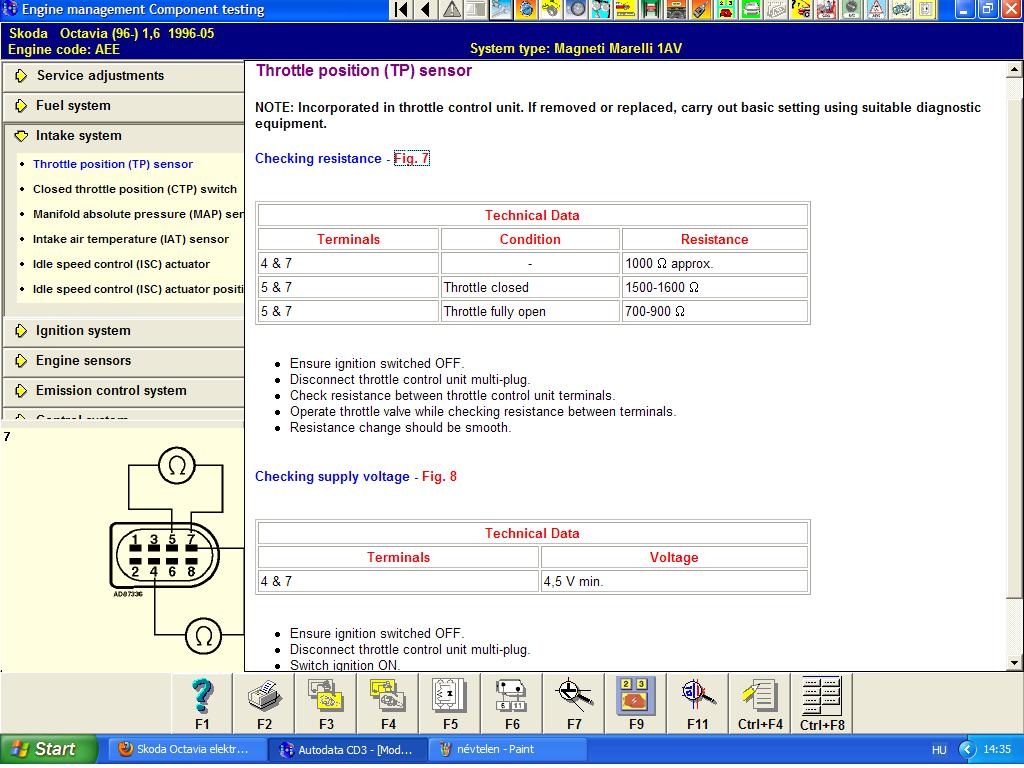Open the F1 help question mark button
This screenshot has width=1024, height=768.
pyautogui.click(x=202, y=704)
